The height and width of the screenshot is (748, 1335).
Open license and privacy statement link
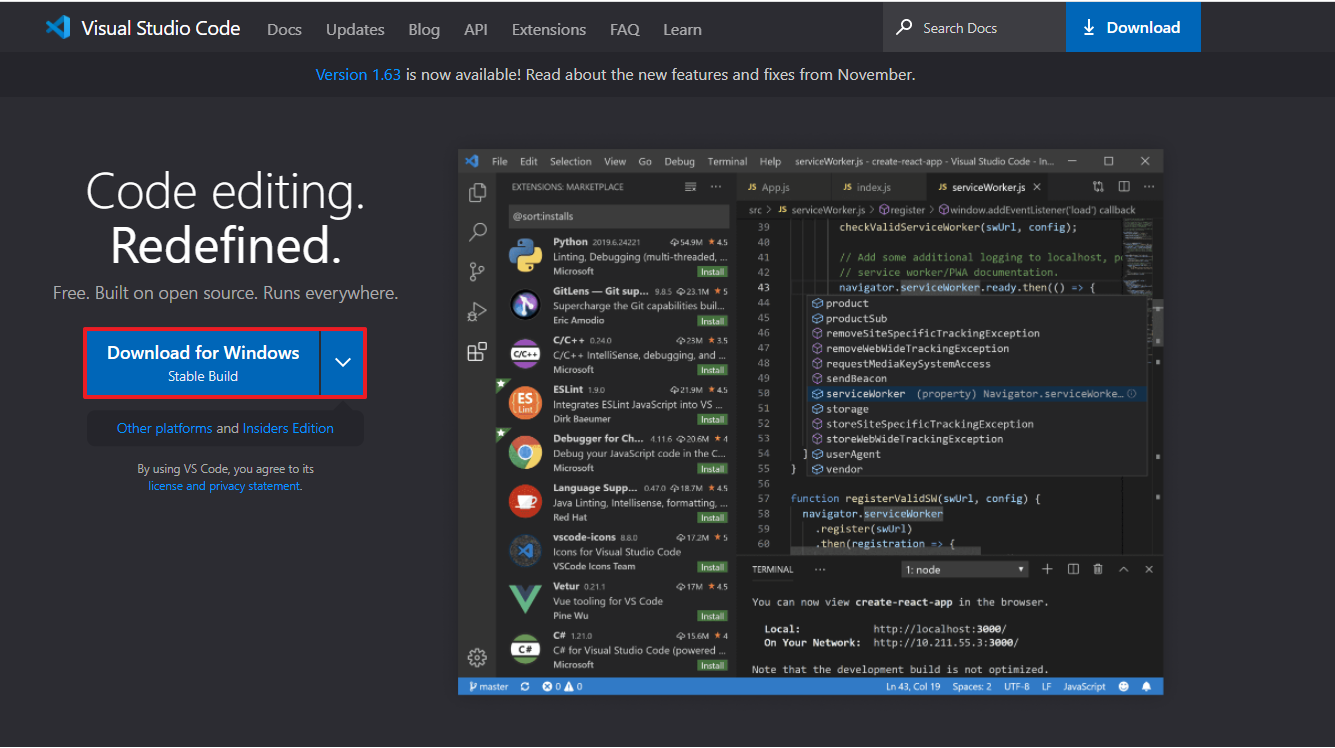224,486
